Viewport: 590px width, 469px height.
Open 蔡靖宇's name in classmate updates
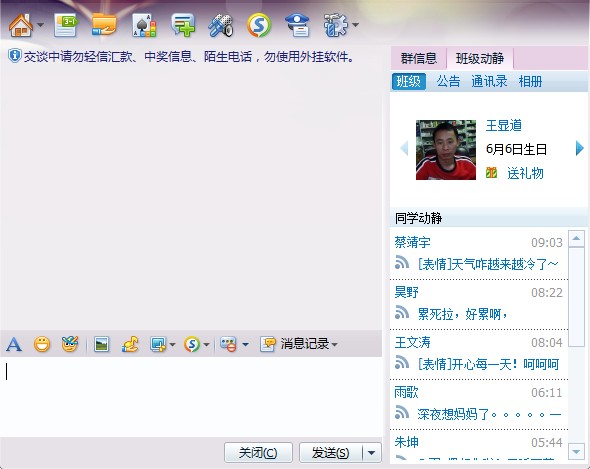412,242
